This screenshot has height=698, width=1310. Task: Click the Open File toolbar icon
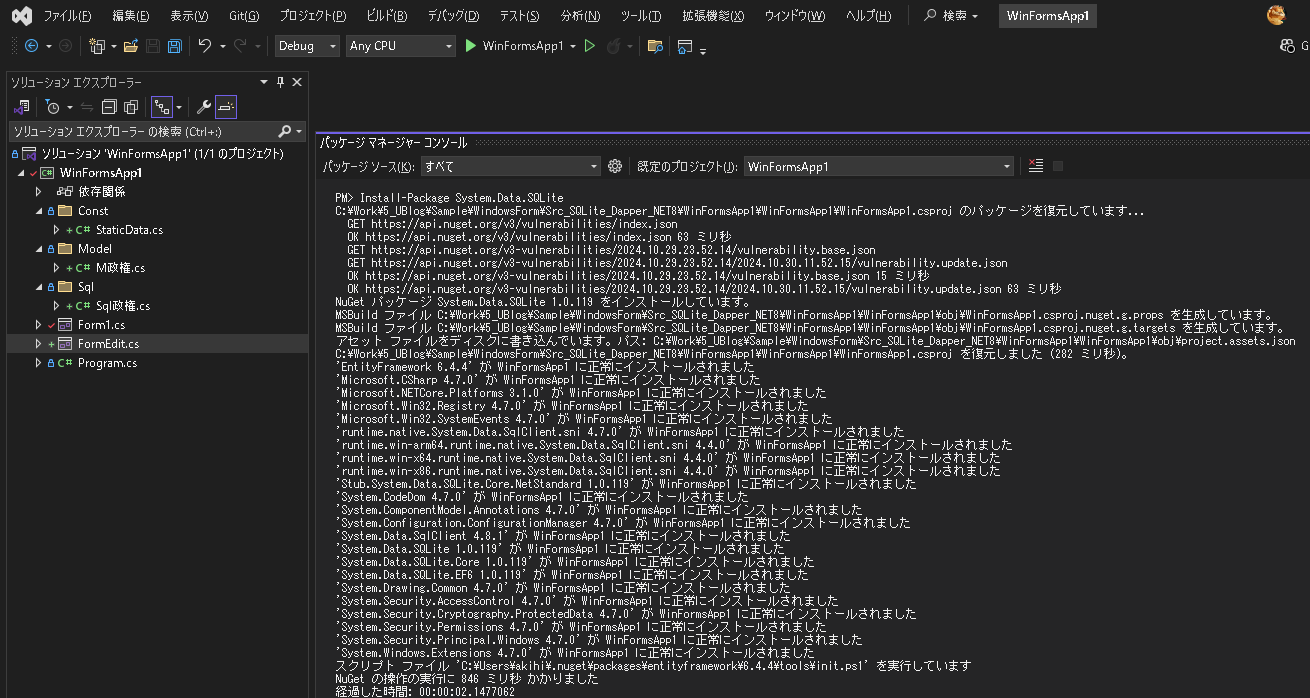(x=131, y=46)
